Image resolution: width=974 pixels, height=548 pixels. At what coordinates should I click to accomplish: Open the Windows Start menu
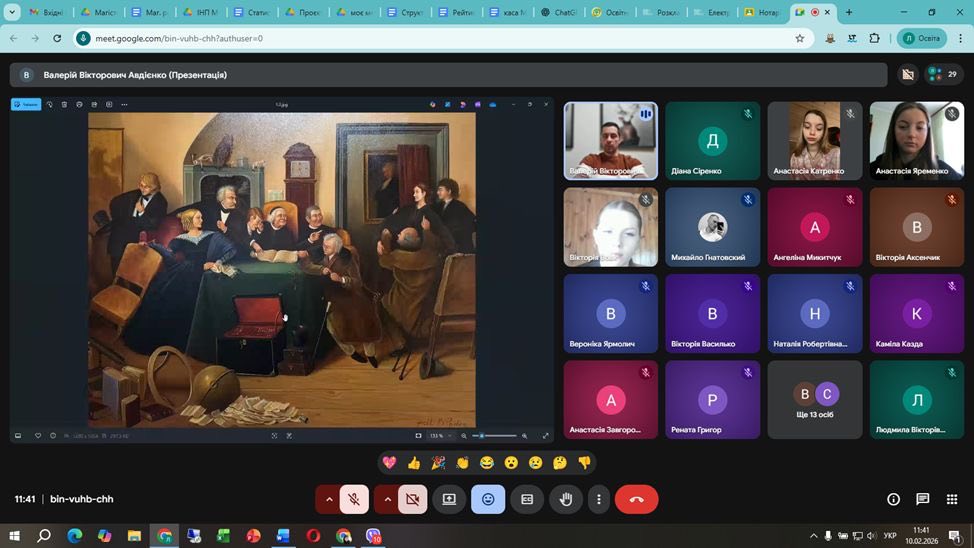pyautogui.click(x=14, y=536)
